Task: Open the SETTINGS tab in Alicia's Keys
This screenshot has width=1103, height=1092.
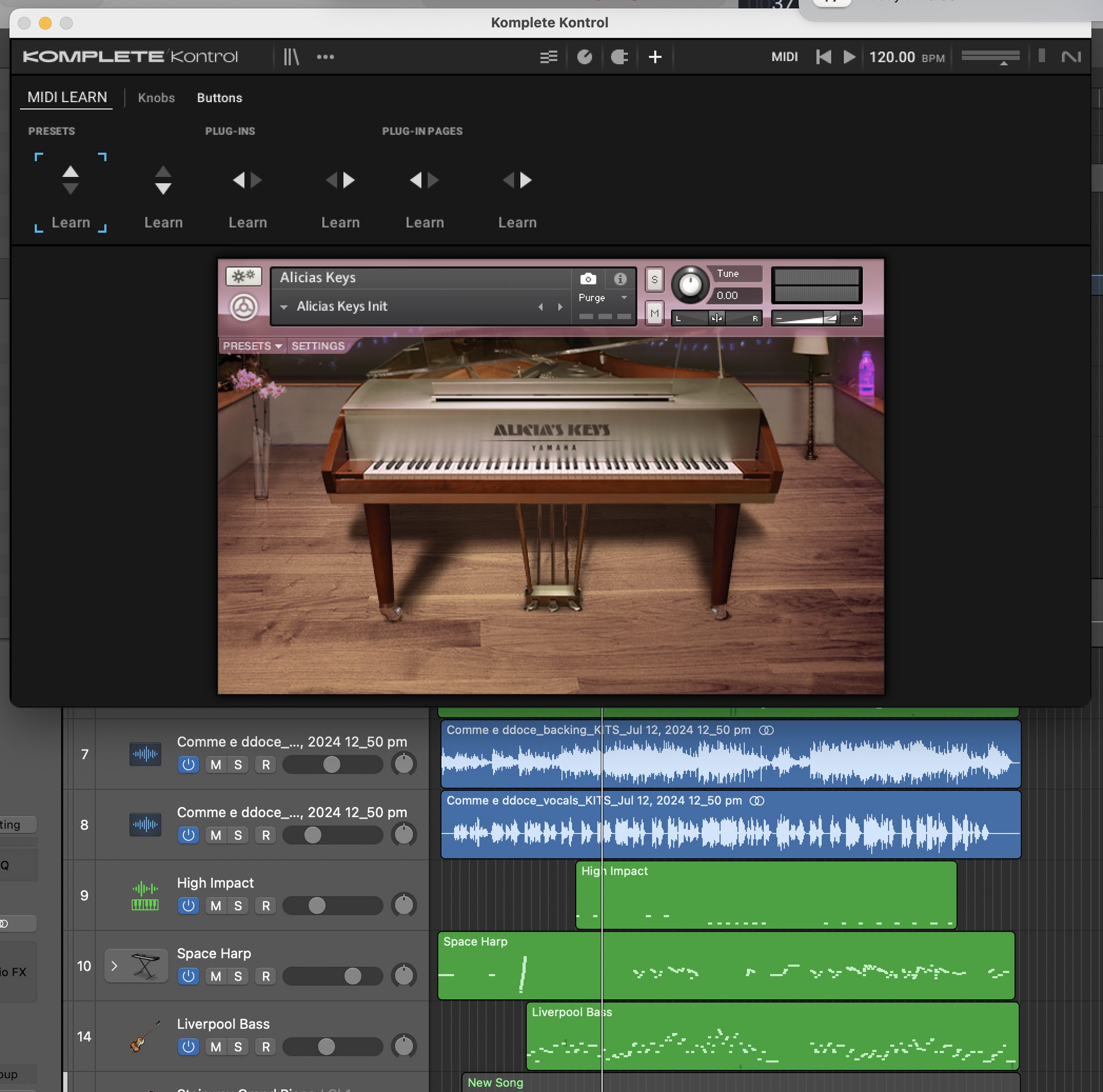Action: point(318,346)
